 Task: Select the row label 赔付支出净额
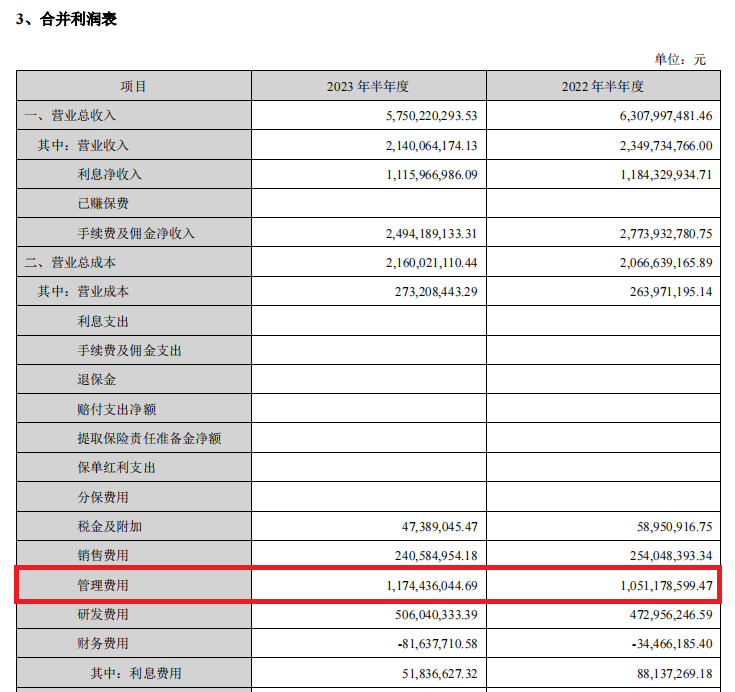point(116,409)
